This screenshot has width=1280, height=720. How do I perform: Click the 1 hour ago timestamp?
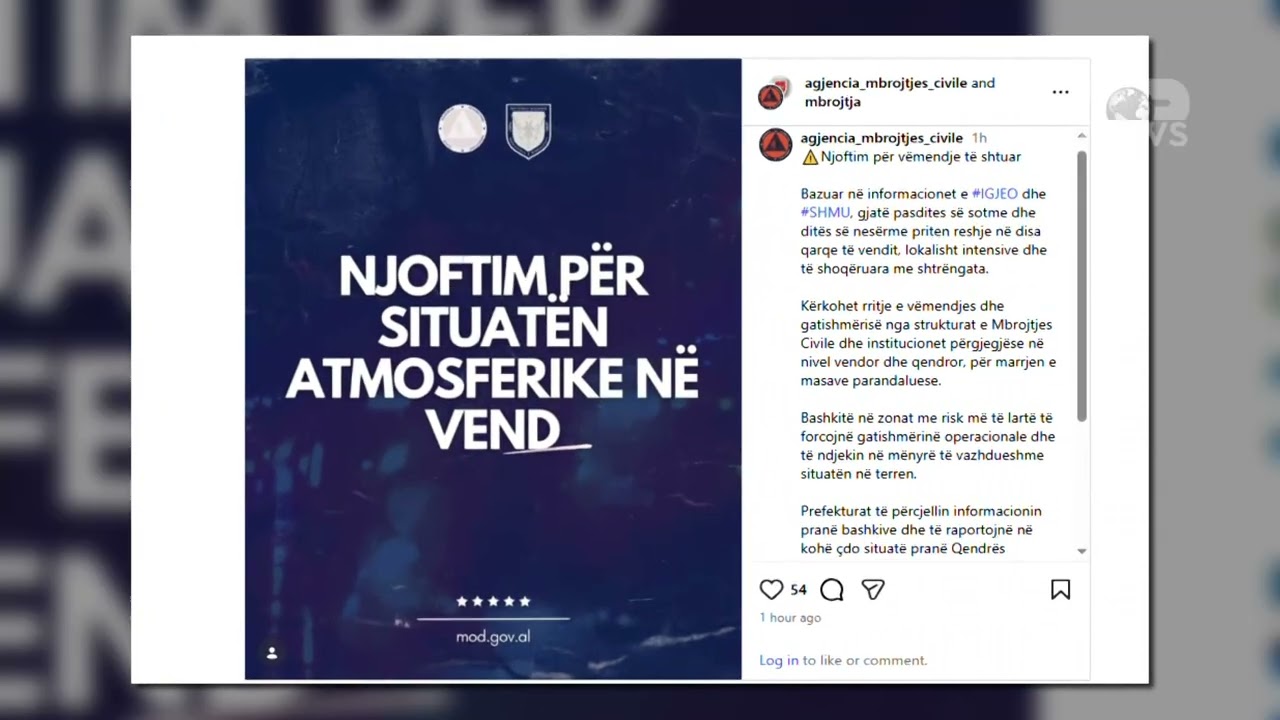pyautogui.click(x=790, y=618)
